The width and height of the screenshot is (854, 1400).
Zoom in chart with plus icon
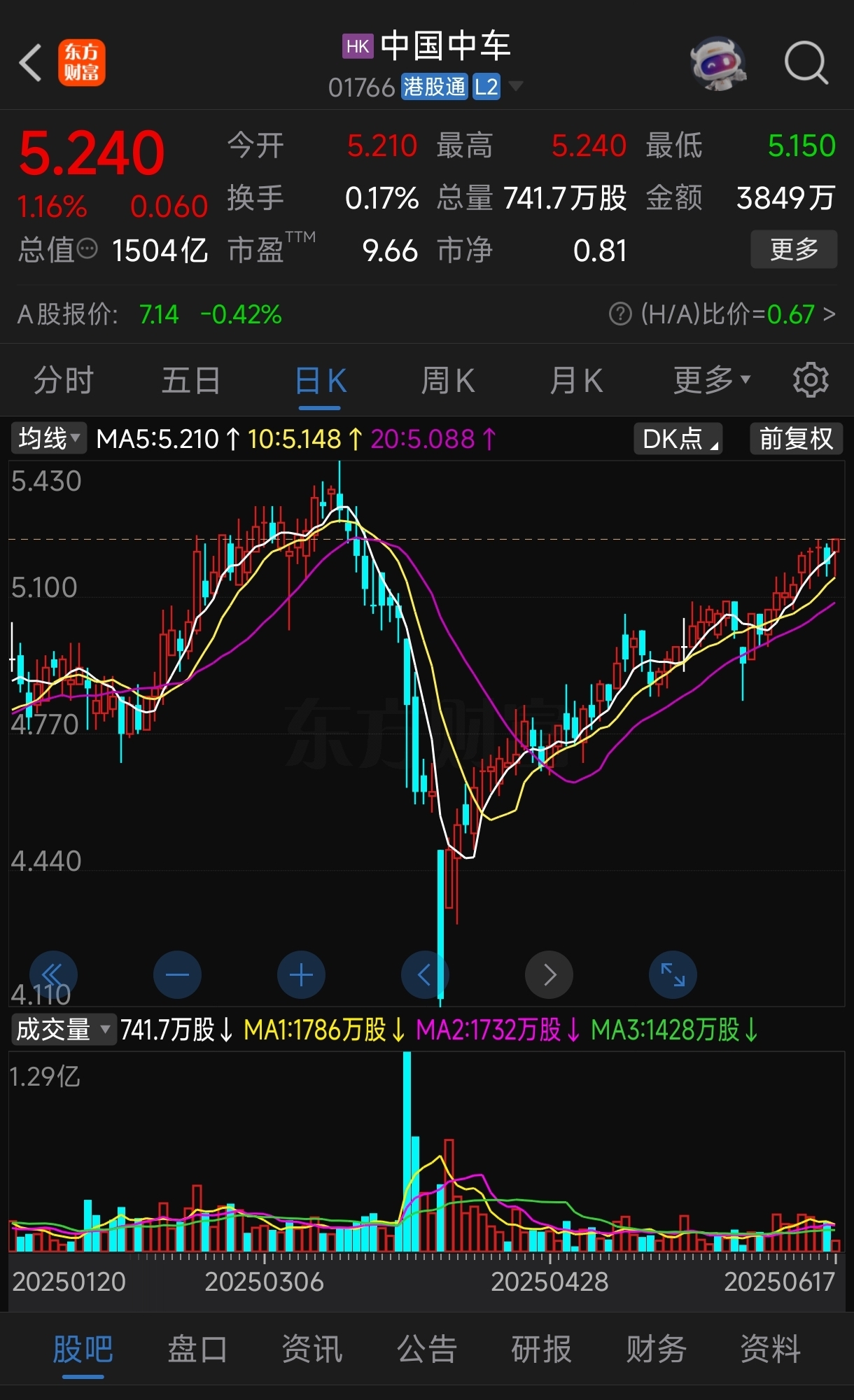click(301, 974)
